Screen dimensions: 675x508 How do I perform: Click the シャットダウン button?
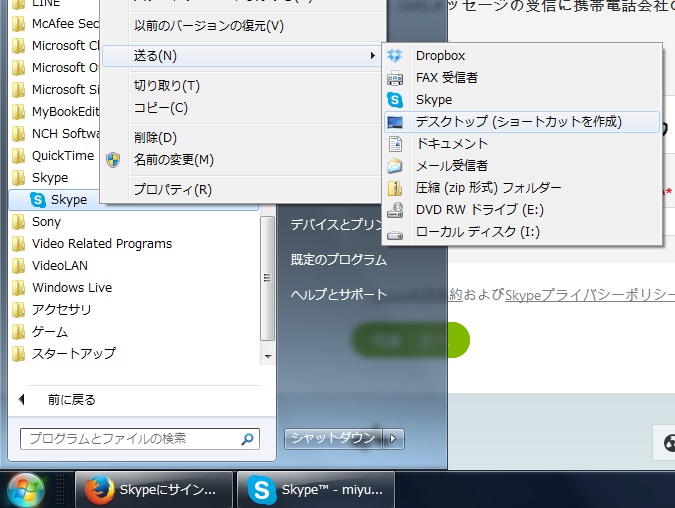pos(333,438)
